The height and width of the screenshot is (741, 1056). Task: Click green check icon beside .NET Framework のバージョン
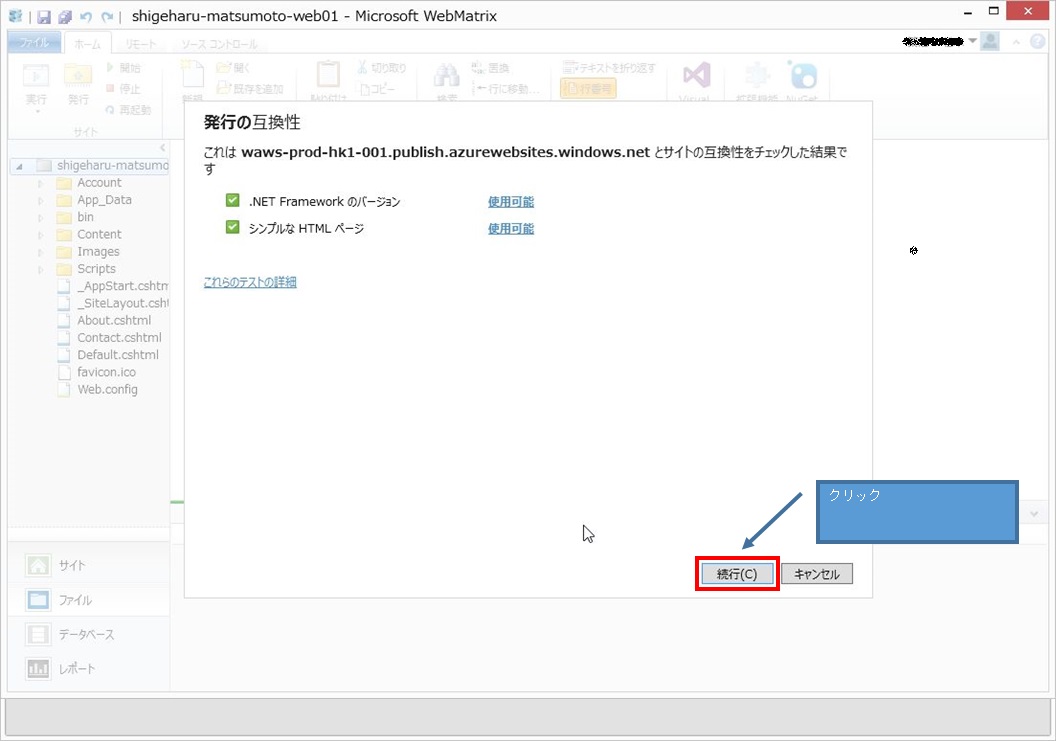click(x=232, y=200)
